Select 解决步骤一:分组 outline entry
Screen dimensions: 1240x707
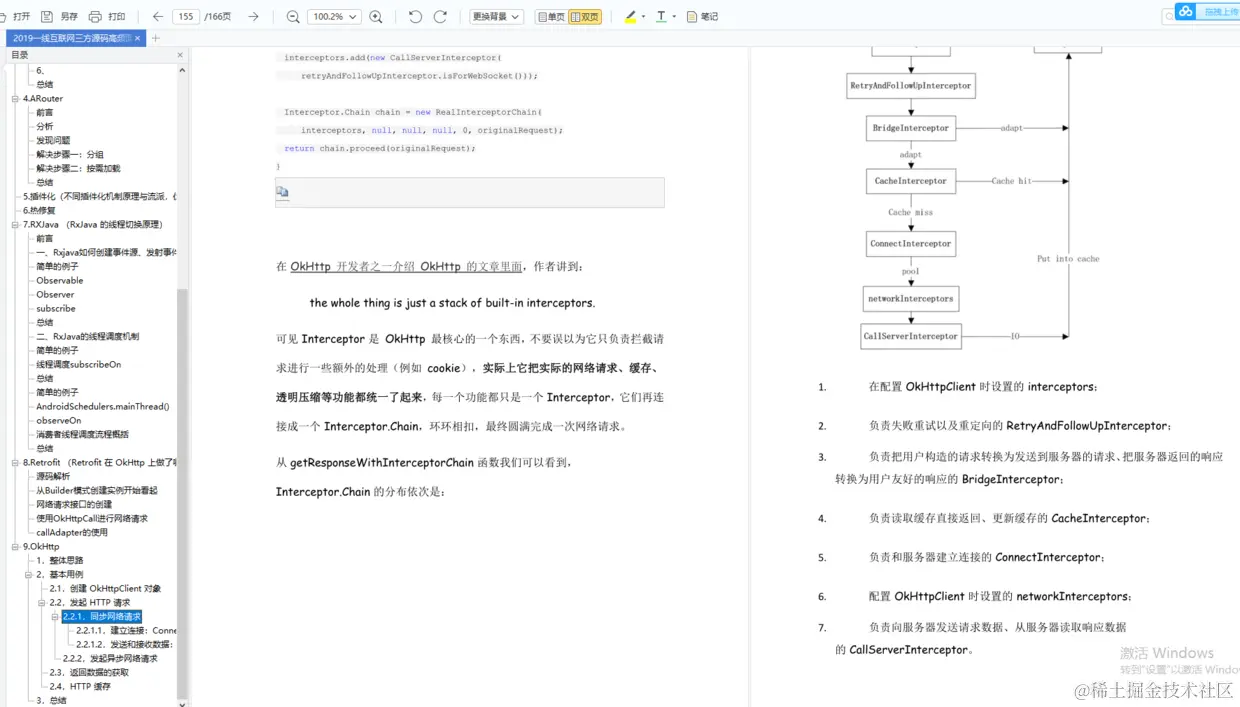tap(70, 155)
